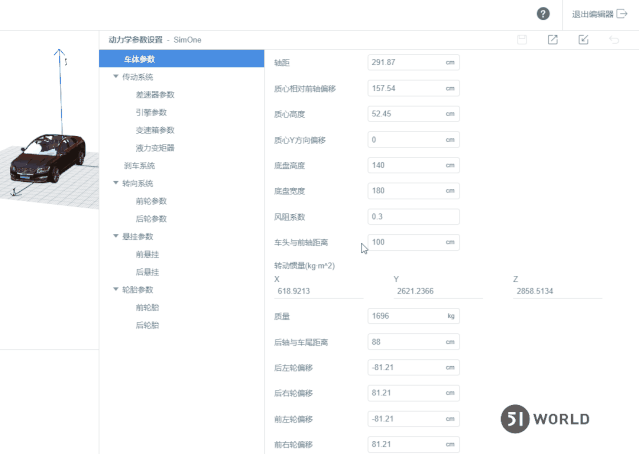Click the 质量 field 1696 kg

tap(413, 316)
